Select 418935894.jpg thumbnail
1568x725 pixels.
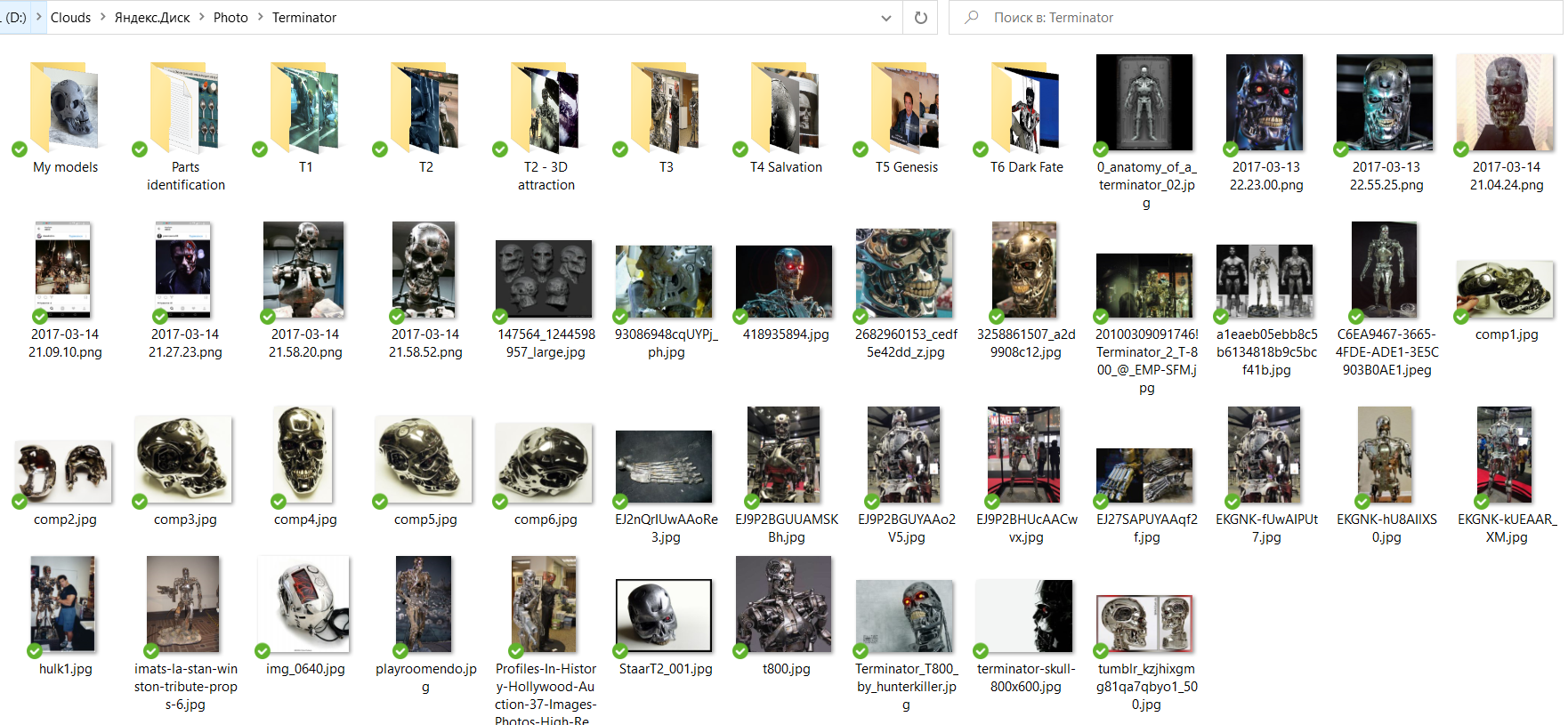pyautogui.click(x=784, y=281)
